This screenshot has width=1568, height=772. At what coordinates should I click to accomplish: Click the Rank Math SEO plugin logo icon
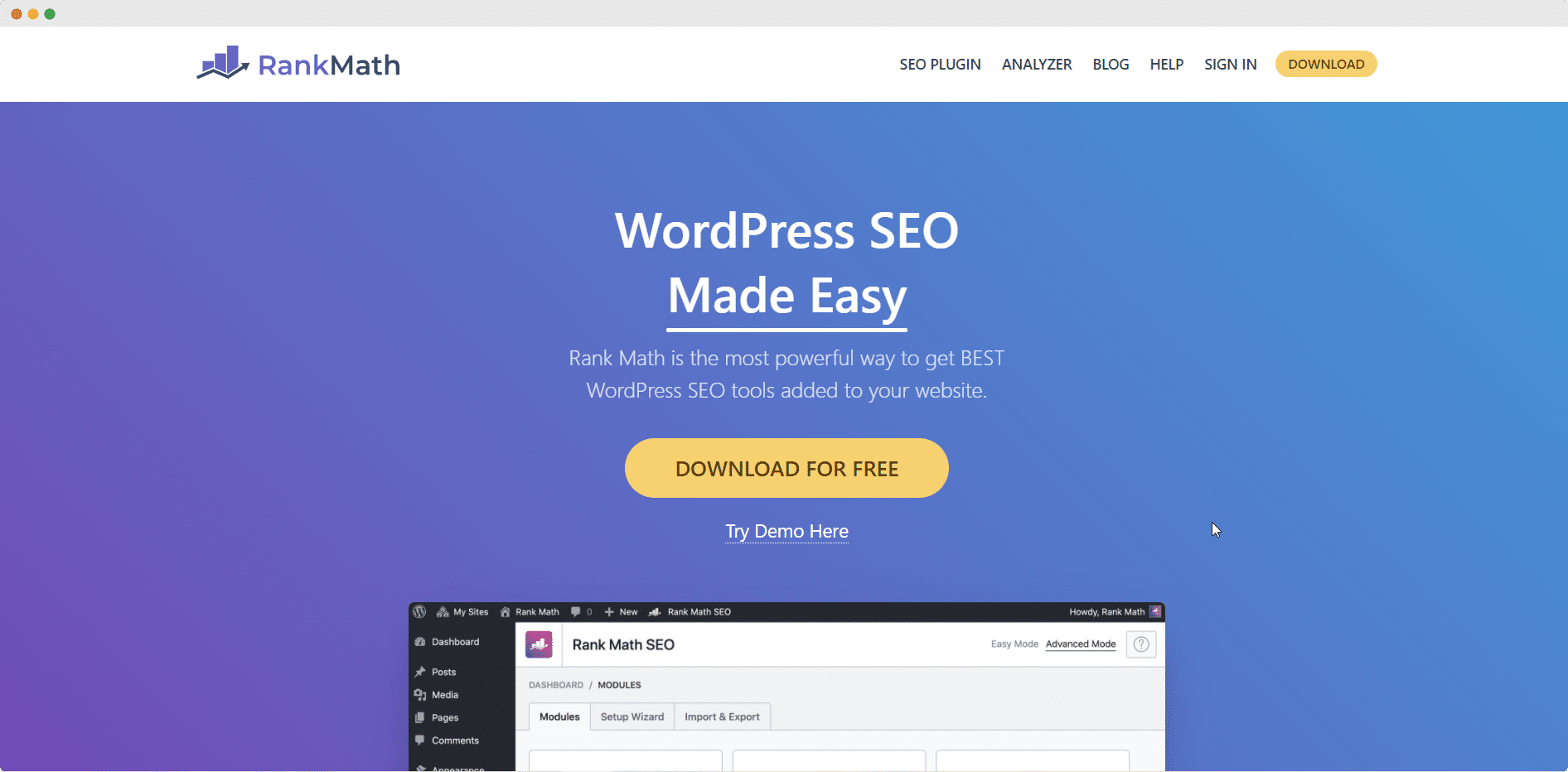539,644
